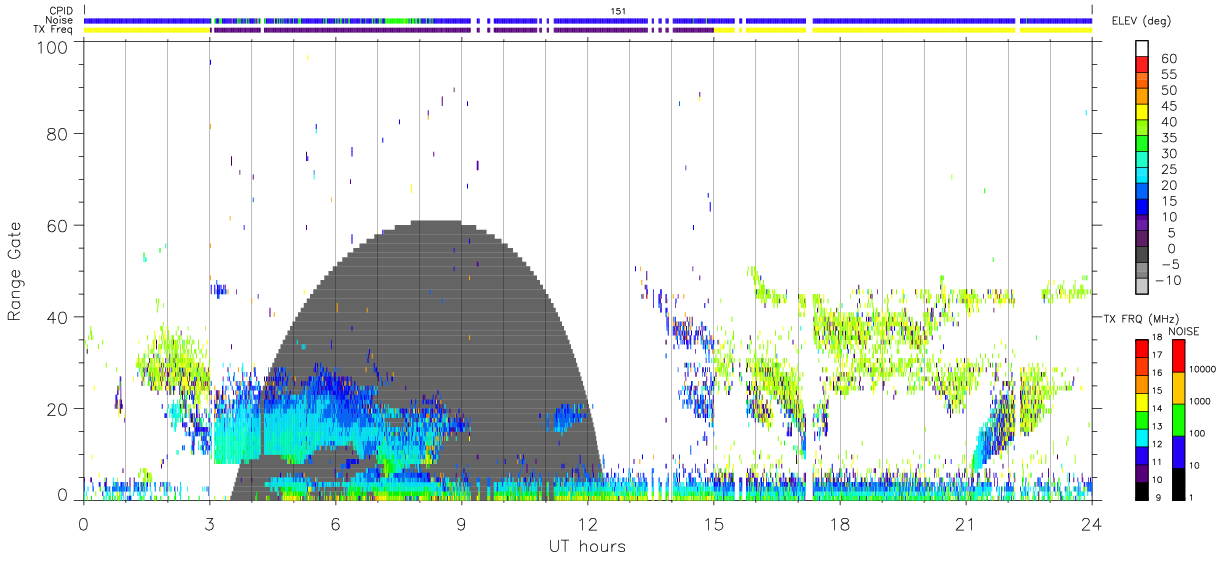Image resolution: width=1228 pixels, height=567 pixels.
Task: Click the 'TX Freq' strip label at top left
Action: pos(54,30)
